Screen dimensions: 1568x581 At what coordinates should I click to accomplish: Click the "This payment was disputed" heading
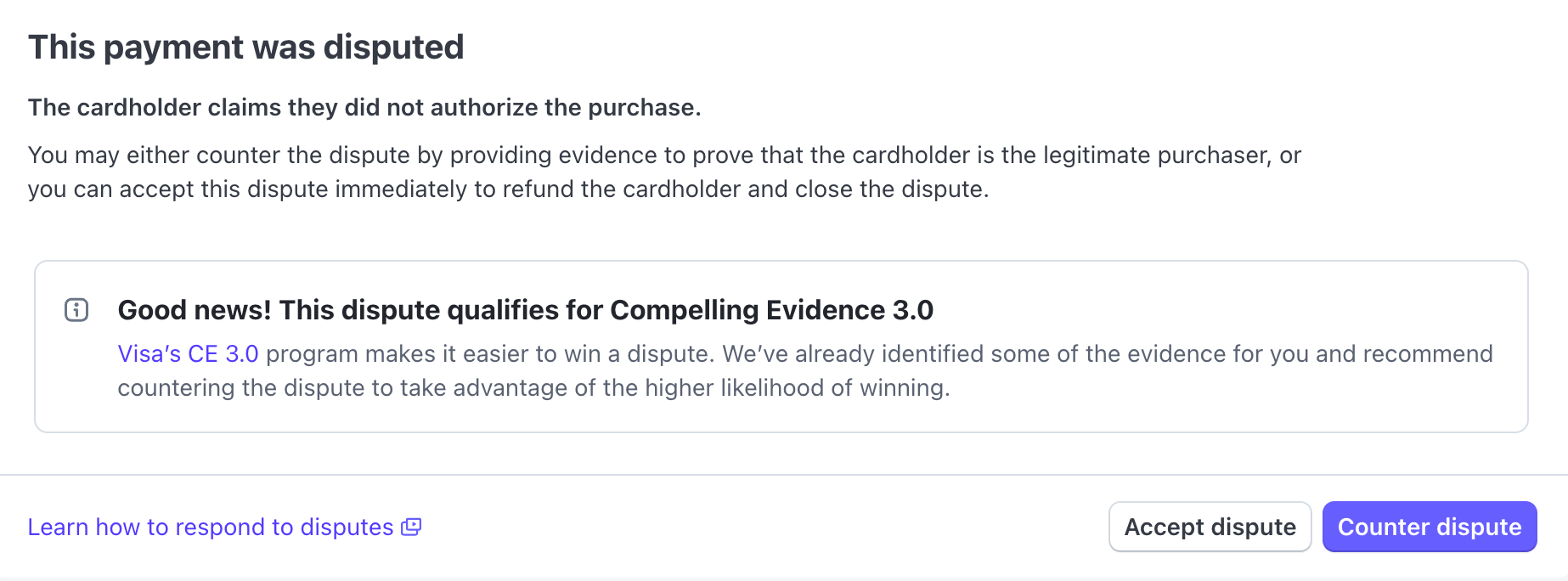[245, 48]
